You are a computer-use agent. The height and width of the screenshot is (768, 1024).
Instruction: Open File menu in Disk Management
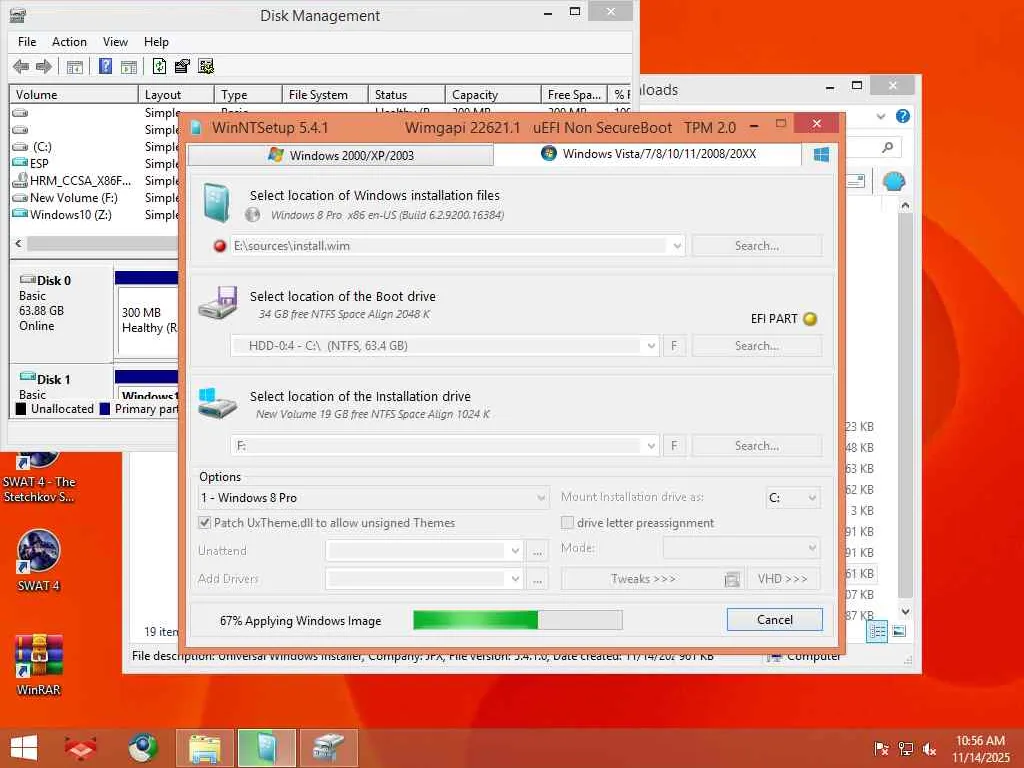(x=27, y=42)
